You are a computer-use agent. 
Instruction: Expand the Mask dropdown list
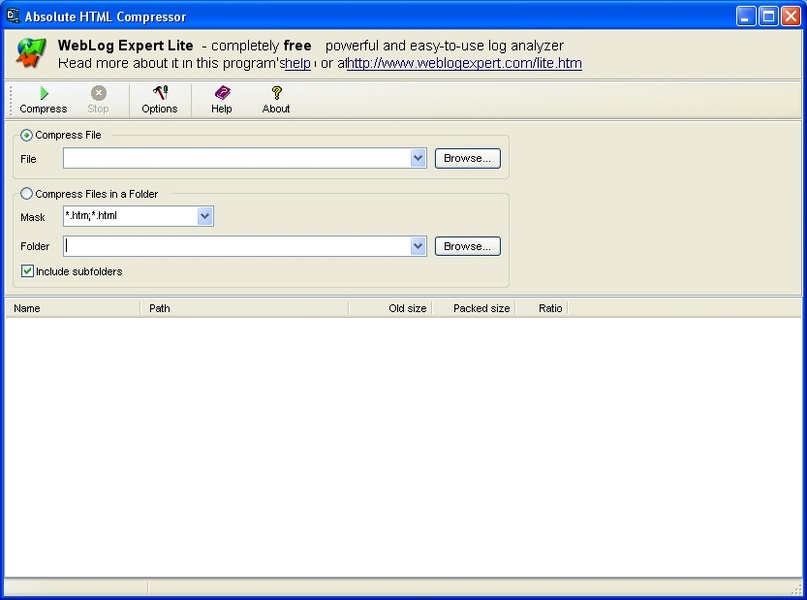[x=205, y=216]
